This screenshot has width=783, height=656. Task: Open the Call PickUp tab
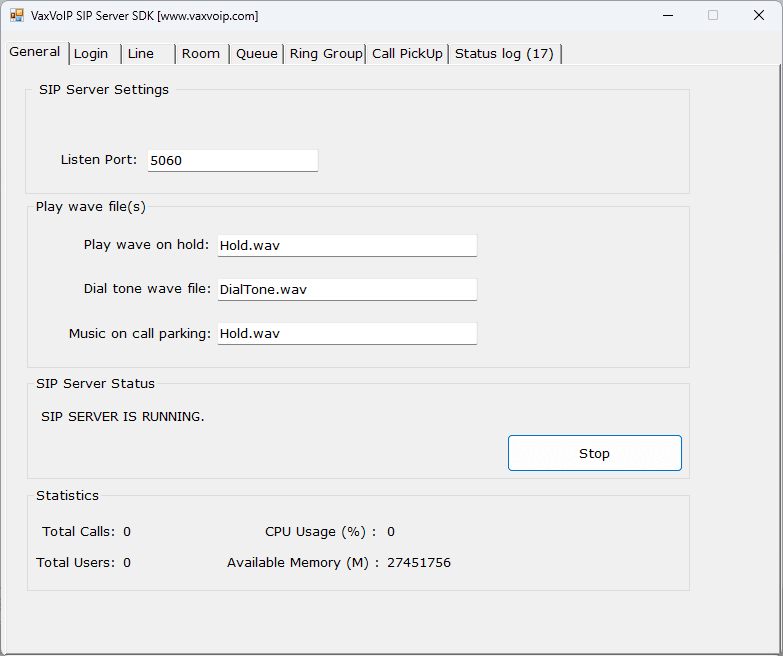pos(407,54)
